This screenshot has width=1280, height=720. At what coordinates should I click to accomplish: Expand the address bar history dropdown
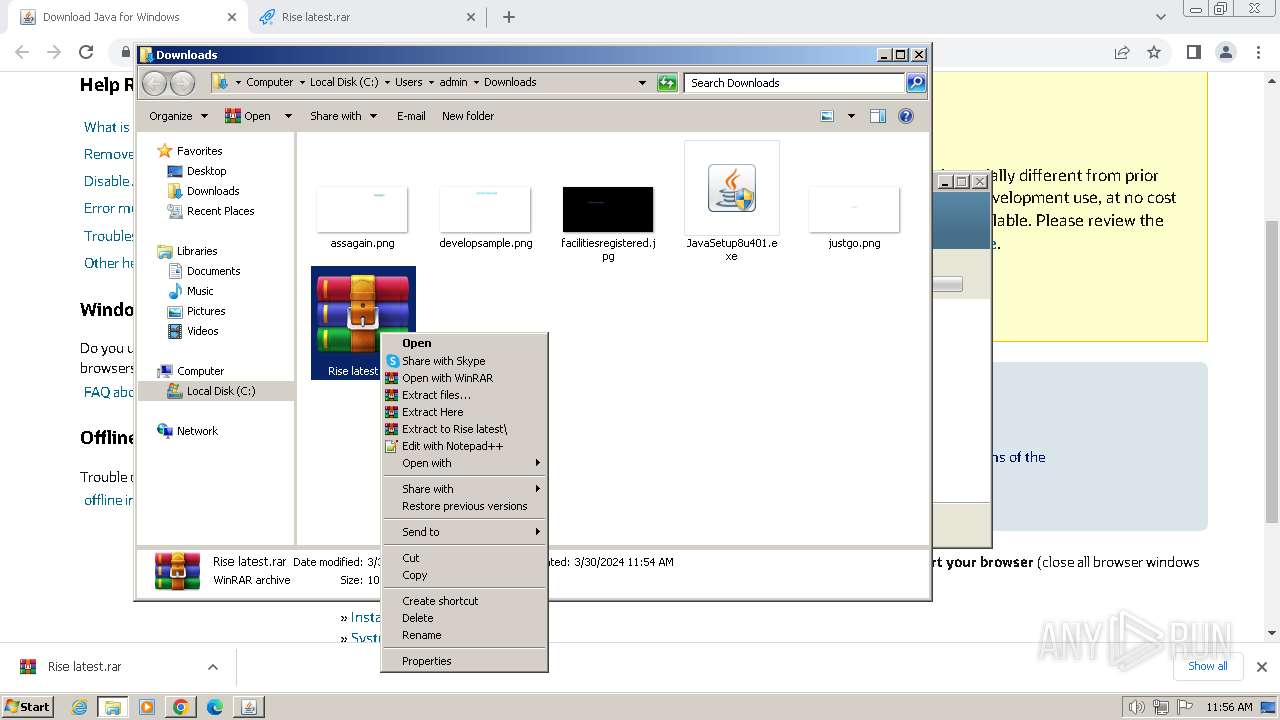coord(642,83)
